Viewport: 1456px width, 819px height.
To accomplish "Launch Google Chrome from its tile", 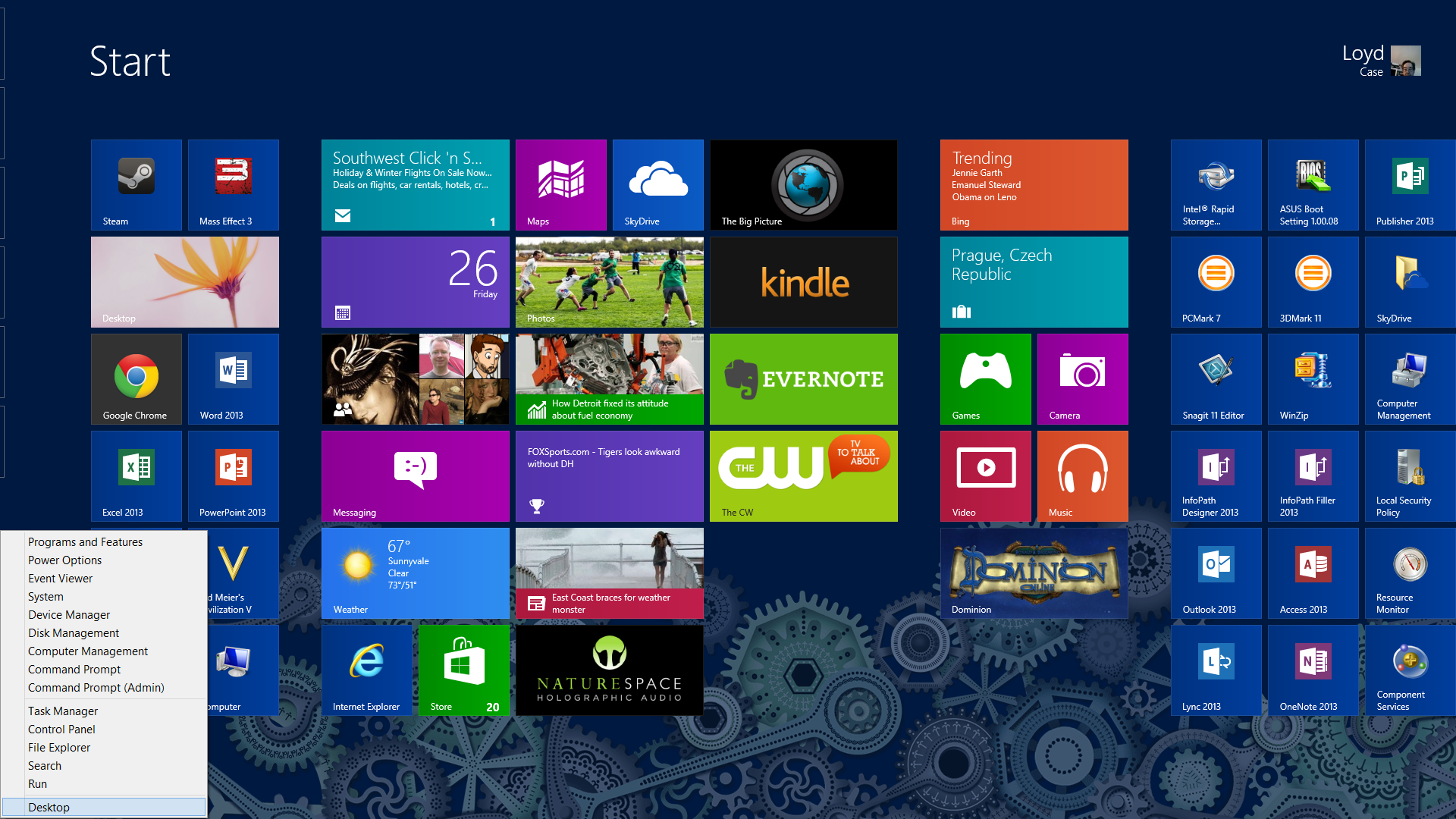I will pos(136,378).
